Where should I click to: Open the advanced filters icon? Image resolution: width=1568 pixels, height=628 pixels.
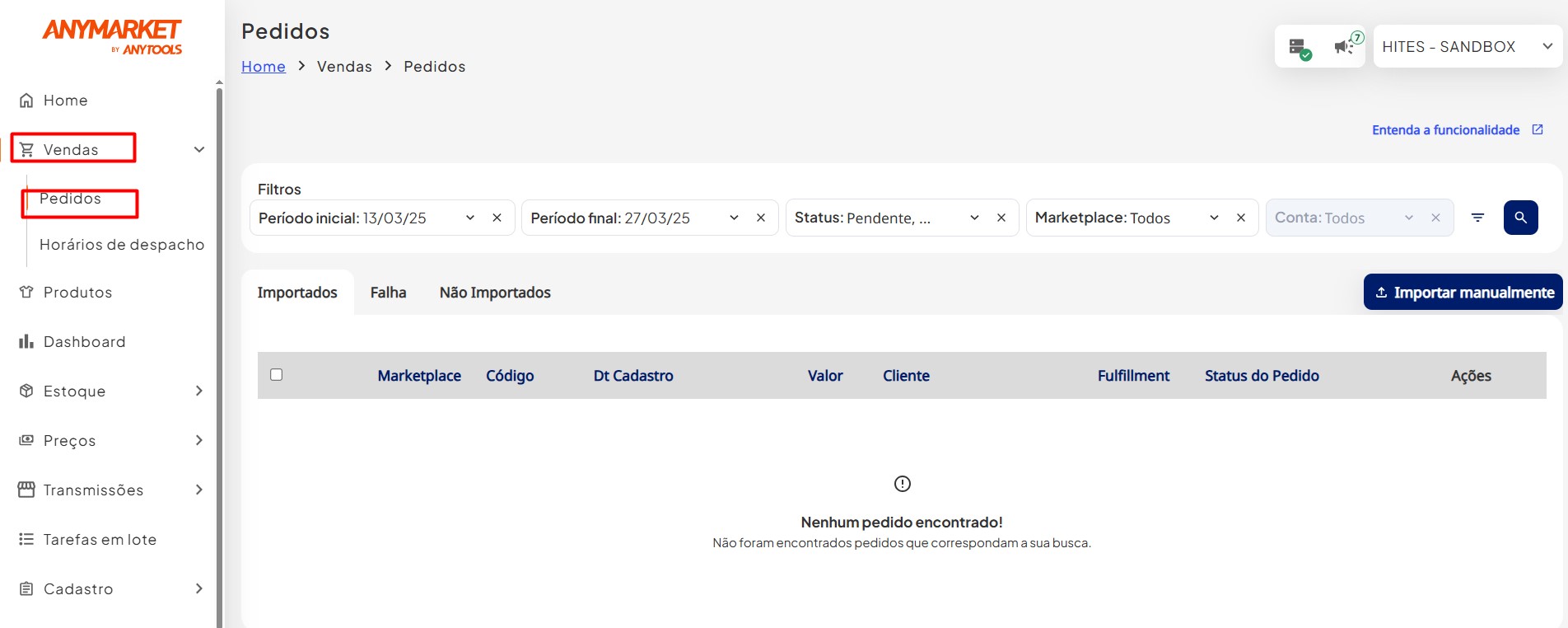pos(1478,218)
